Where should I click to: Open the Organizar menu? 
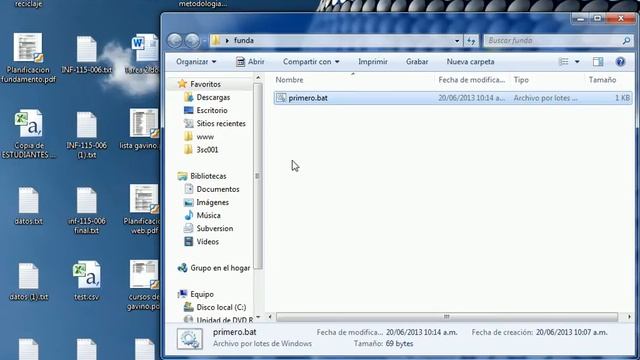(x=196, y=62)
